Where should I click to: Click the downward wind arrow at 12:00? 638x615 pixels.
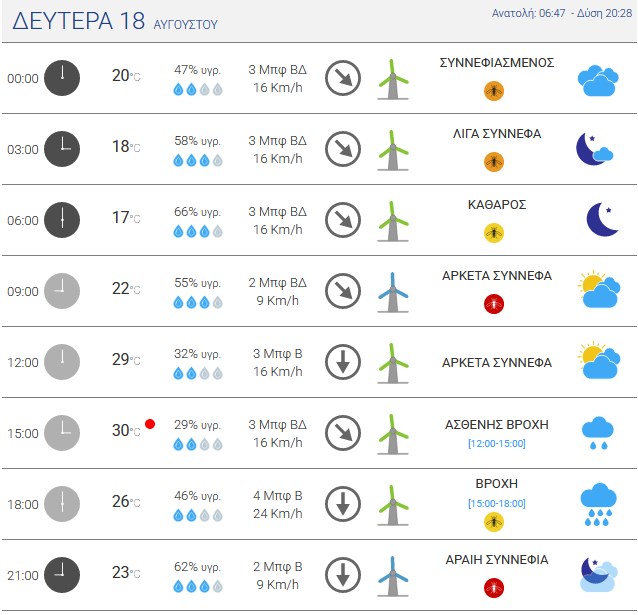coord(343,362)
